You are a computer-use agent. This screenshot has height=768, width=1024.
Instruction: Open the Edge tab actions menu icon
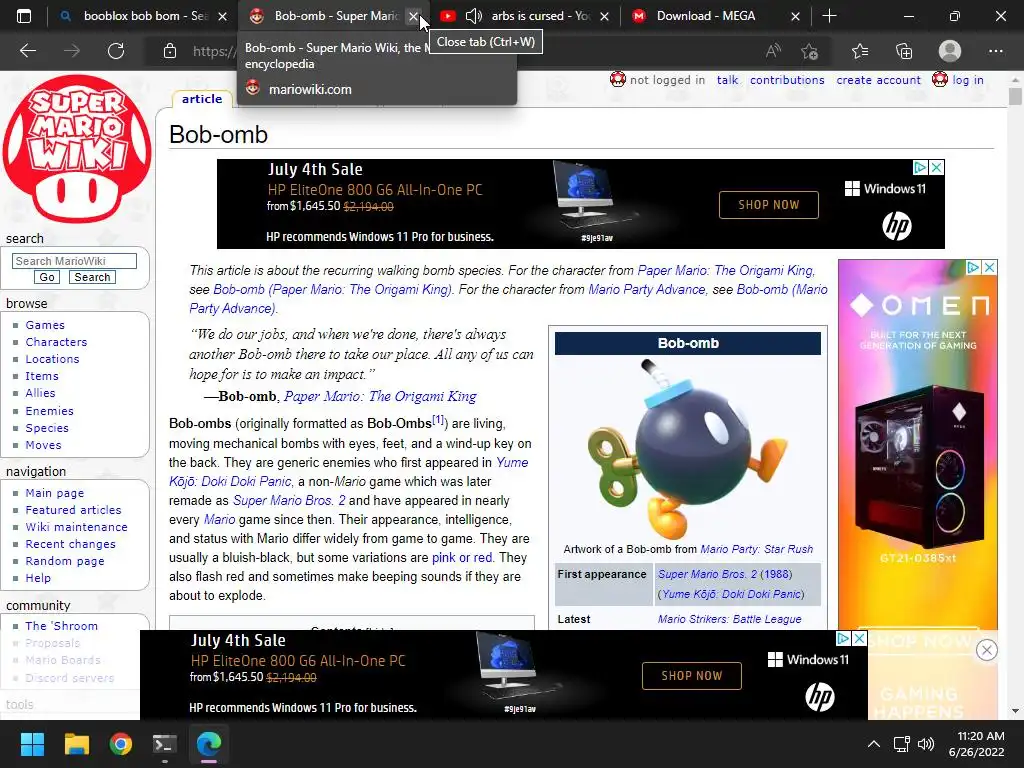point(24,16)
